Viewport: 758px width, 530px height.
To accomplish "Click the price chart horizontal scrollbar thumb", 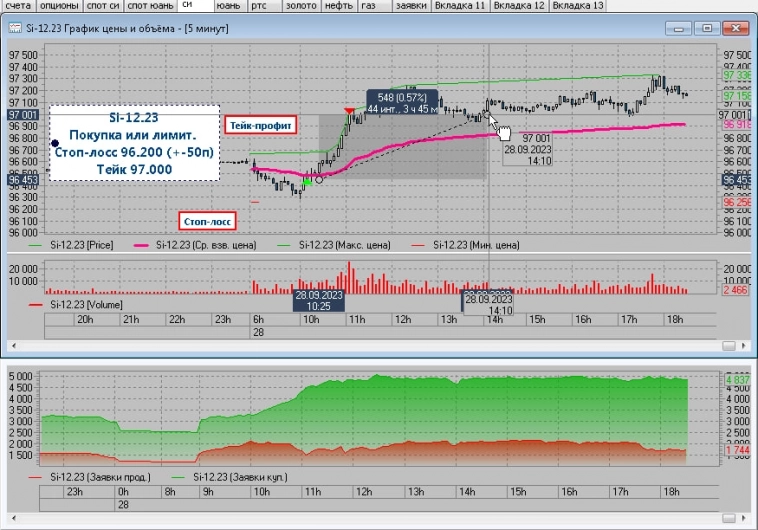I will (x=729, y=346).
